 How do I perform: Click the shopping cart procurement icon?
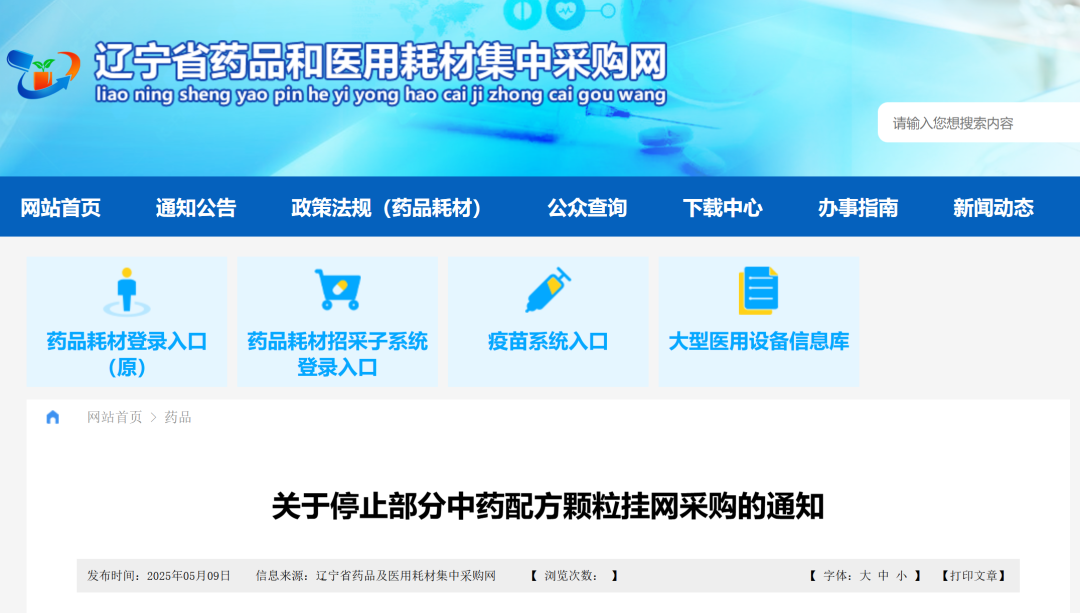(x=338, y=290)
